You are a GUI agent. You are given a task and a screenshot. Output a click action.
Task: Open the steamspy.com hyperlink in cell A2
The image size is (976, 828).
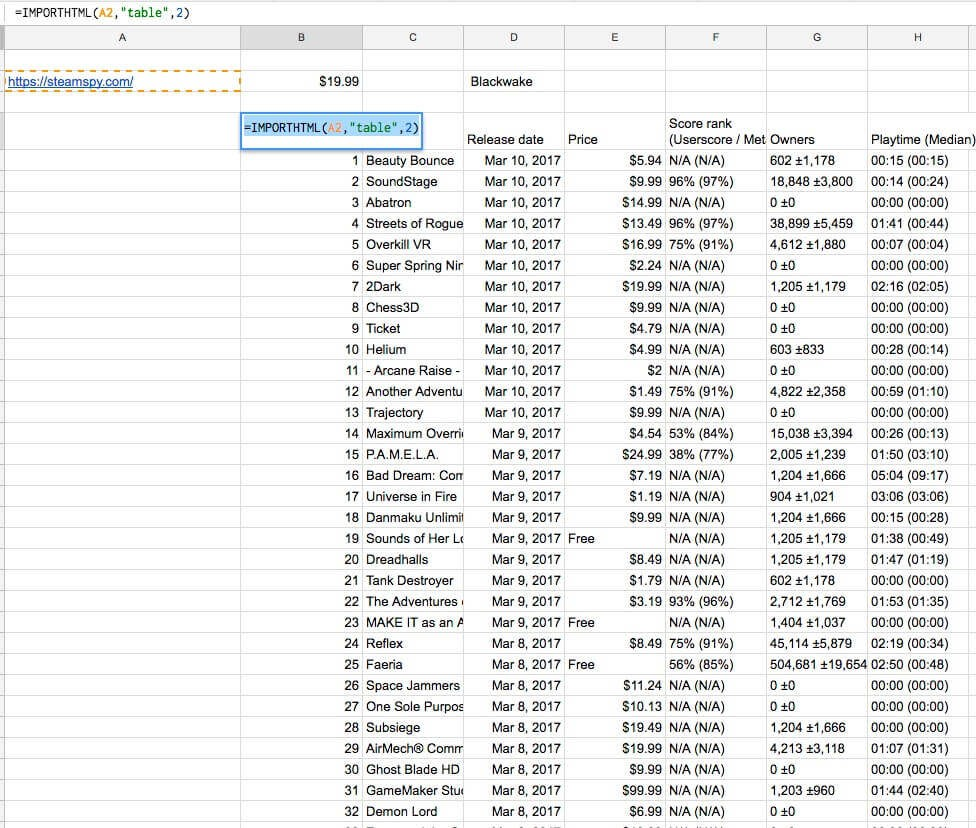70,82
